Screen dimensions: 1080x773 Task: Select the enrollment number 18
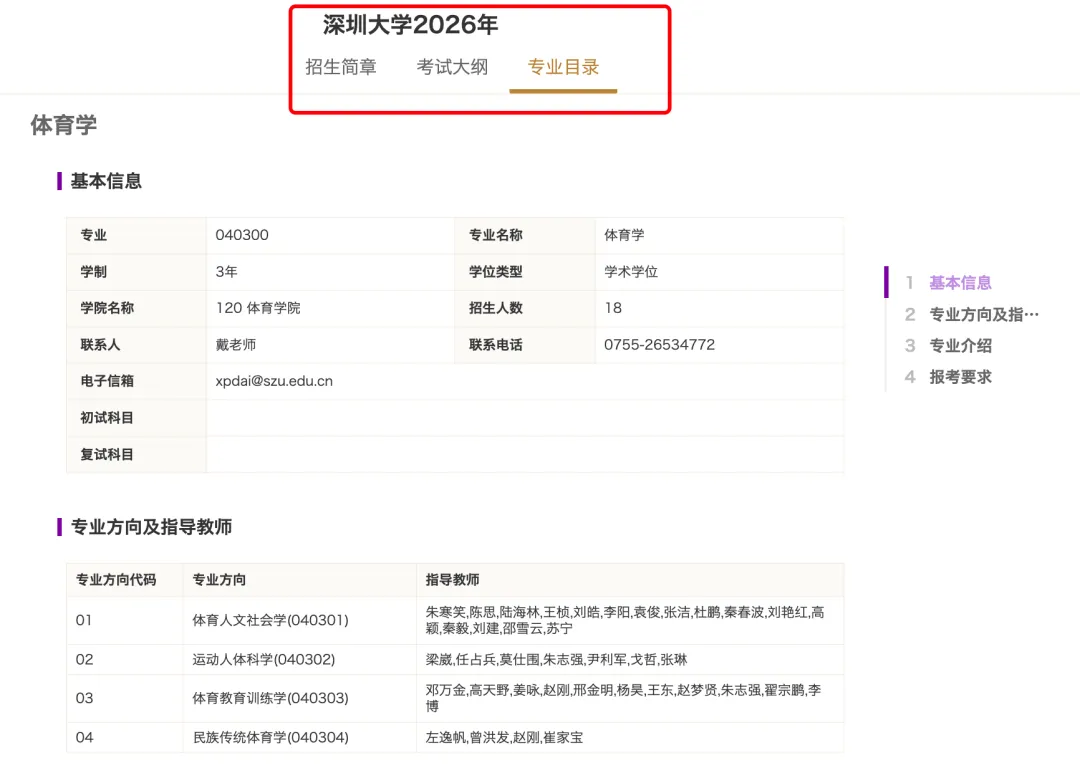[x=613, y=308]
